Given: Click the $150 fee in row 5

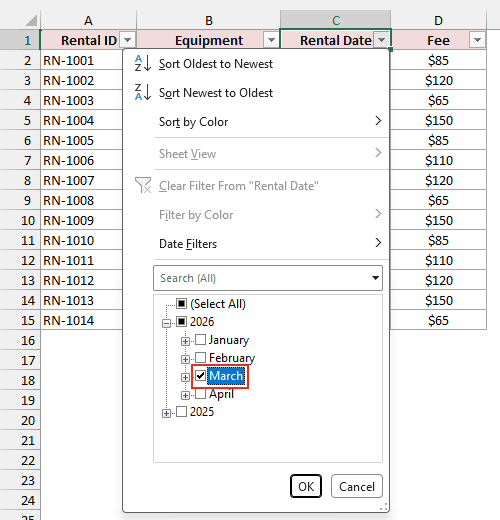Looking at the screenshot, I should (x=438, y=120).
